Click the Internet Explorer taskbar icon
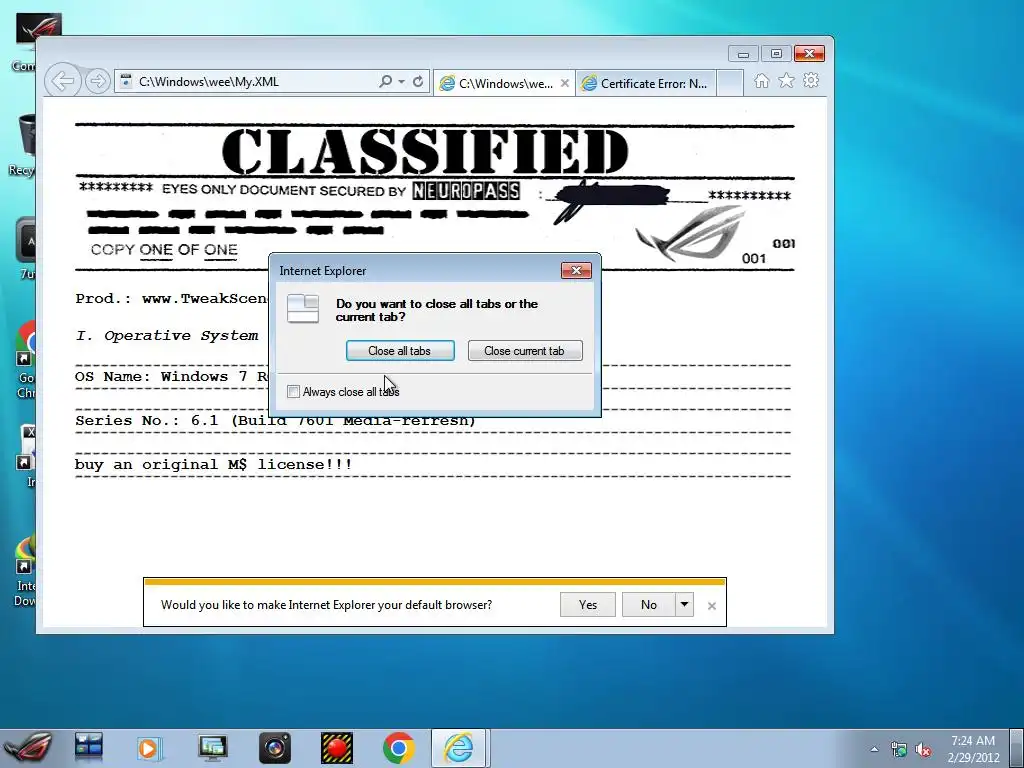The width and height of the screenshot is (1024, 768). point(458,748)
